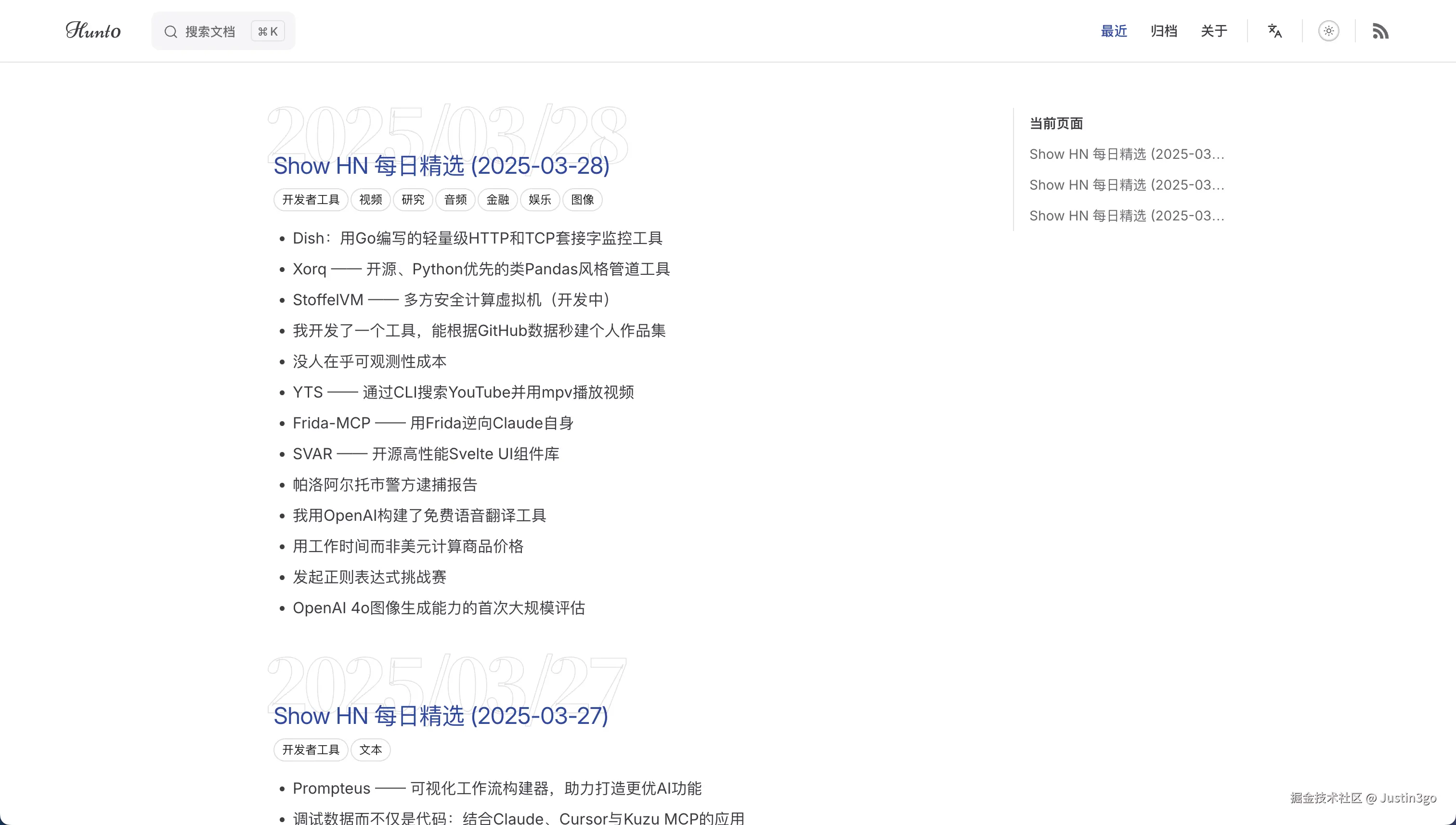Image resolution: width=1456 pixels, height=825 pixels.
Task: Toggle the light/dark theme button
Action: pos(1328,31)
